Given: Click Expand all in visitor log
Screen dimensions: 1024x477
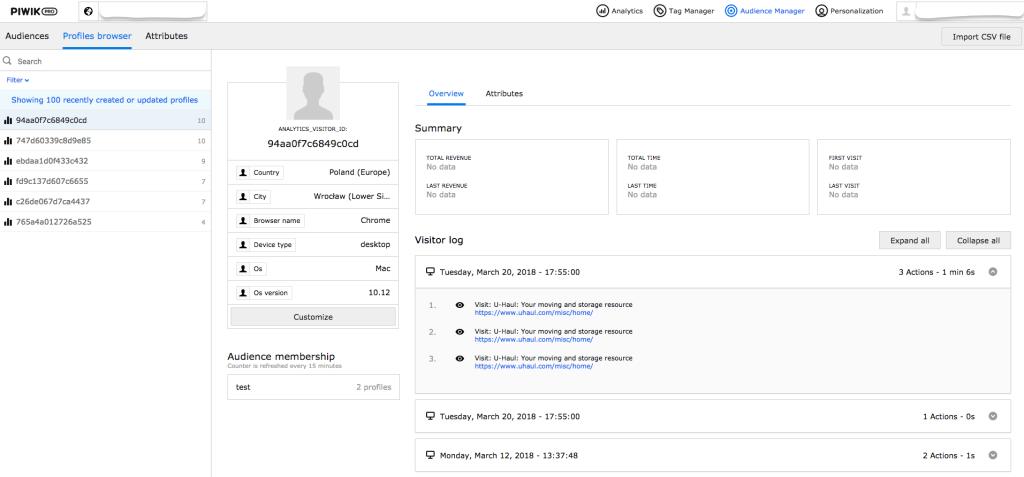Looking at the screenshot, I should 910,240.
